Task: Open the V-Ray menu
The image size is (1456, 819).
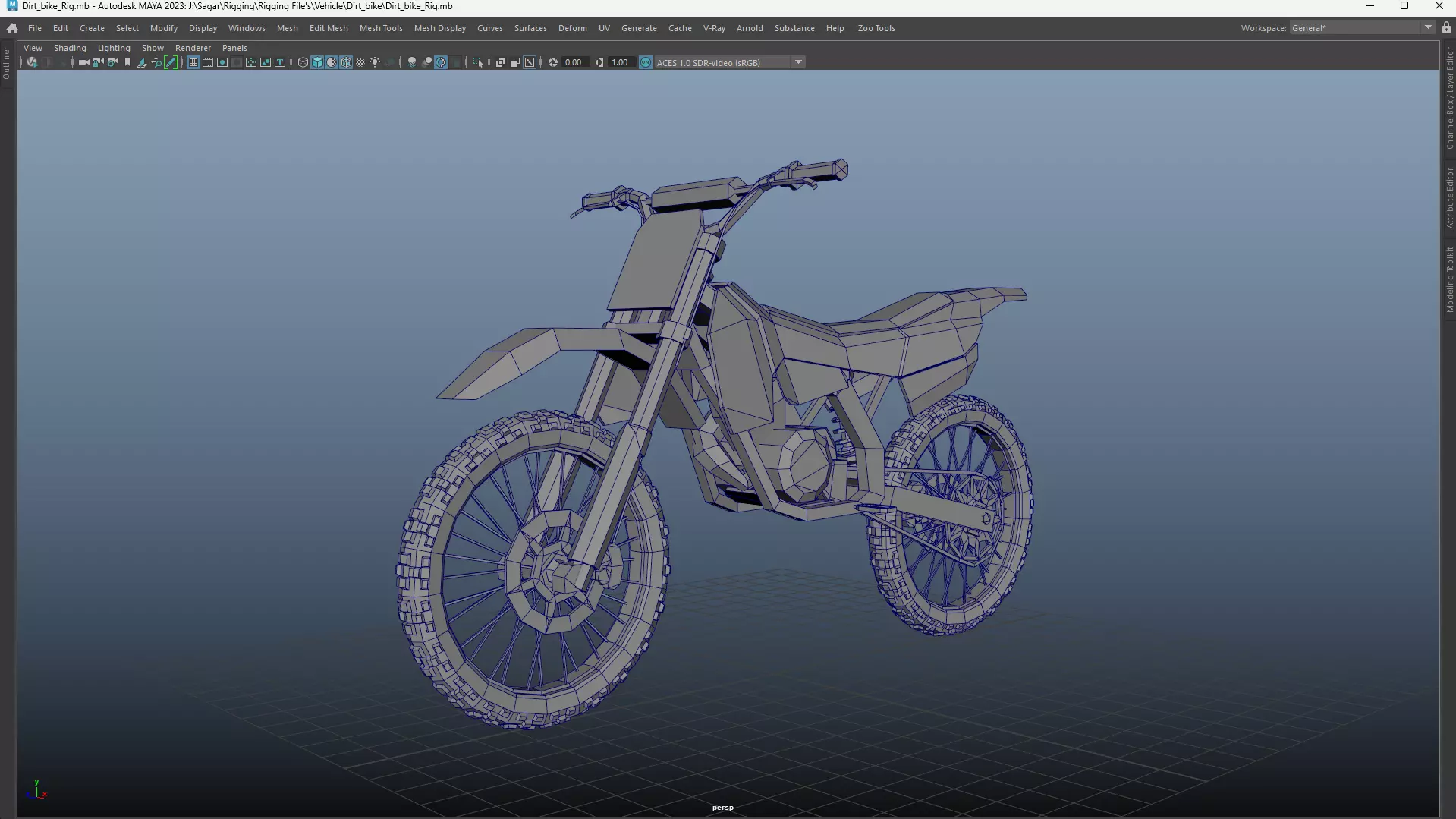Action: point(714,28)
